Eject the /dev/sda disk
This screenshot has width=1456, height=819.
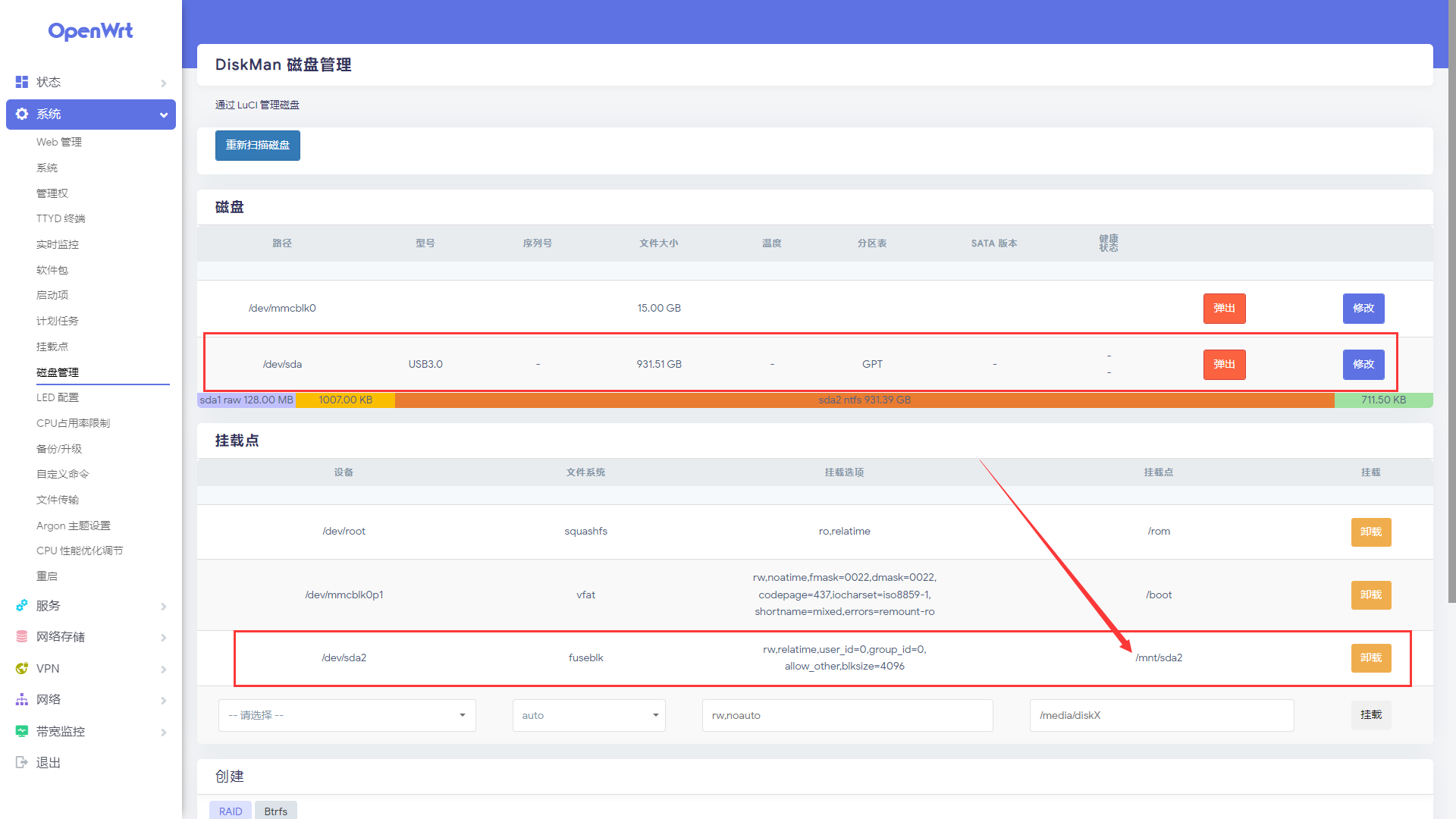pos(1224,365)
